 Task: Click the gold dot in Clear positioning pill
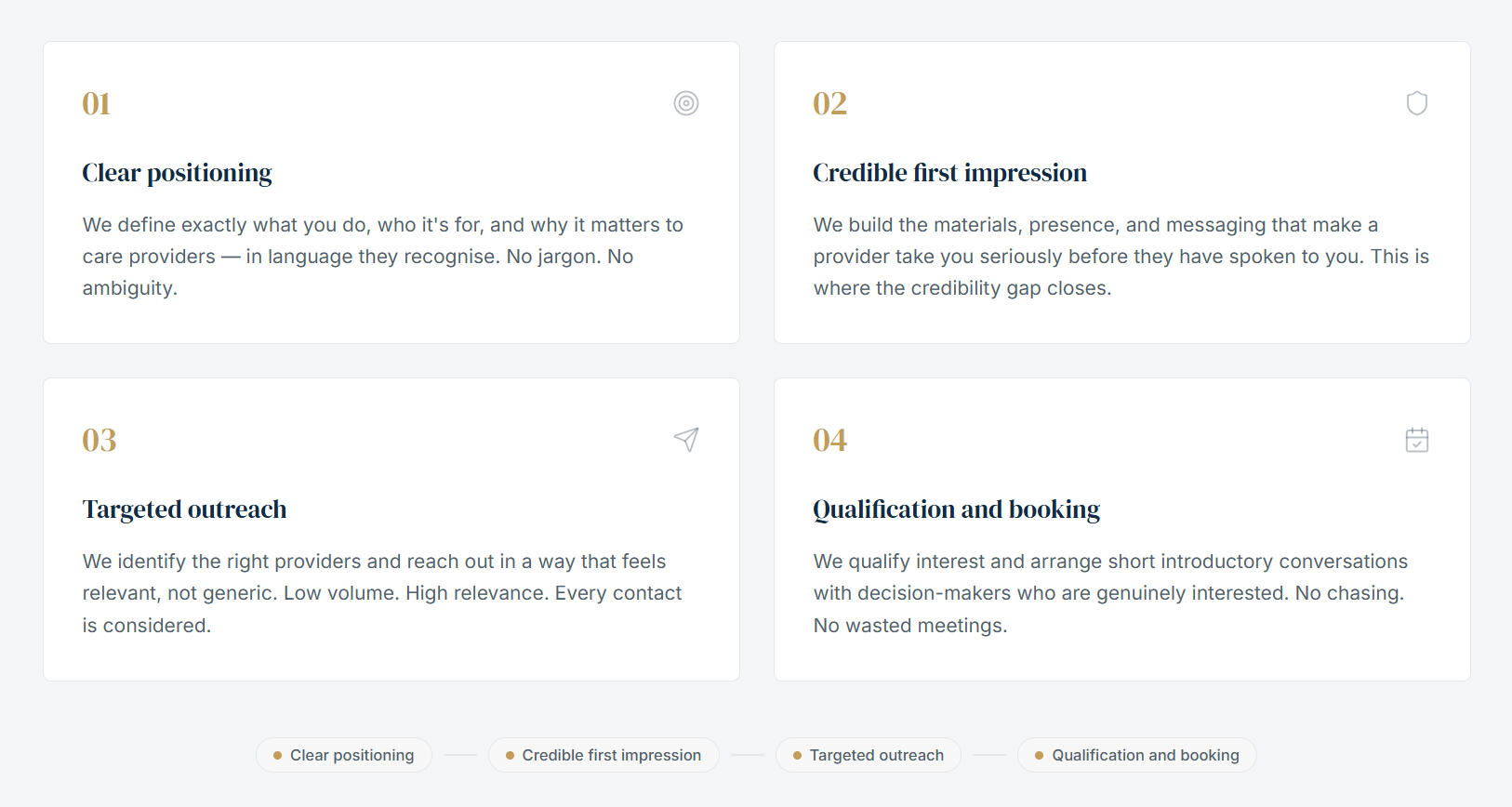tap(277, 756)
